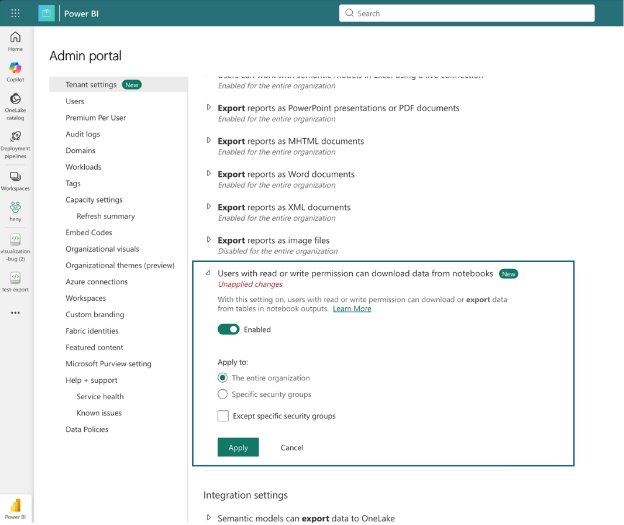The width and height of the screenshot is (624, 525).
Task: Click the Power BI logo in header
Action: [46, 13]
